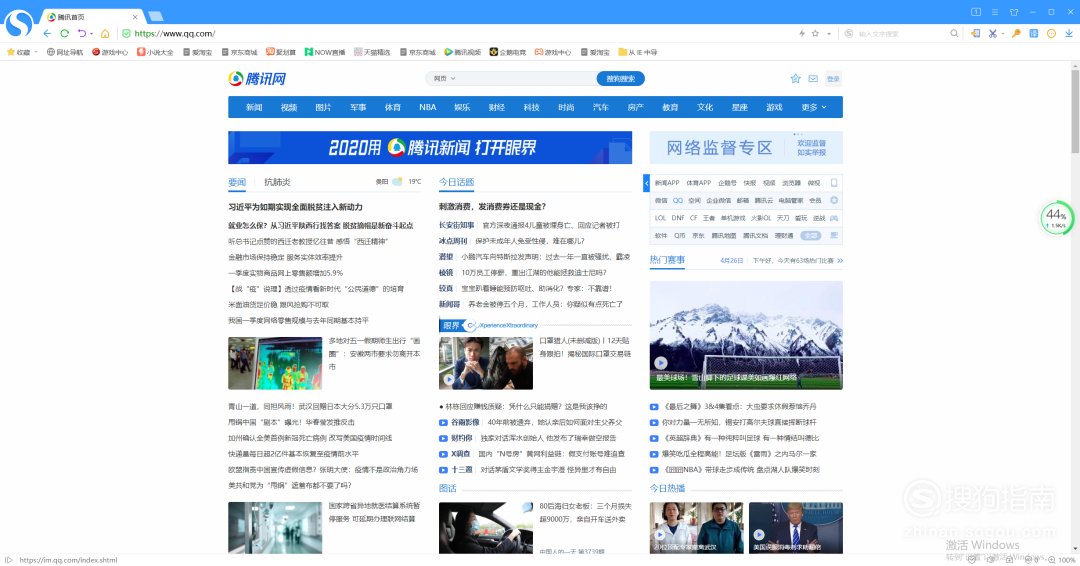Open the 网址导航 bookmark
The width and height of the screenshot is (1080, 566).
pyautogui.click(x=65, y=52)
